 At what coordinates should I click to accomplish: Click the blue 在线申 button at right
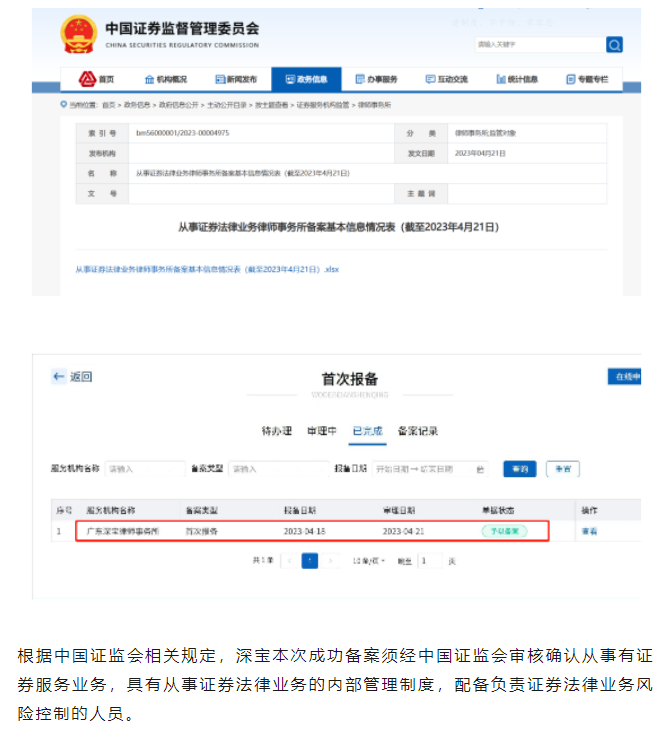tap(625, 377)
